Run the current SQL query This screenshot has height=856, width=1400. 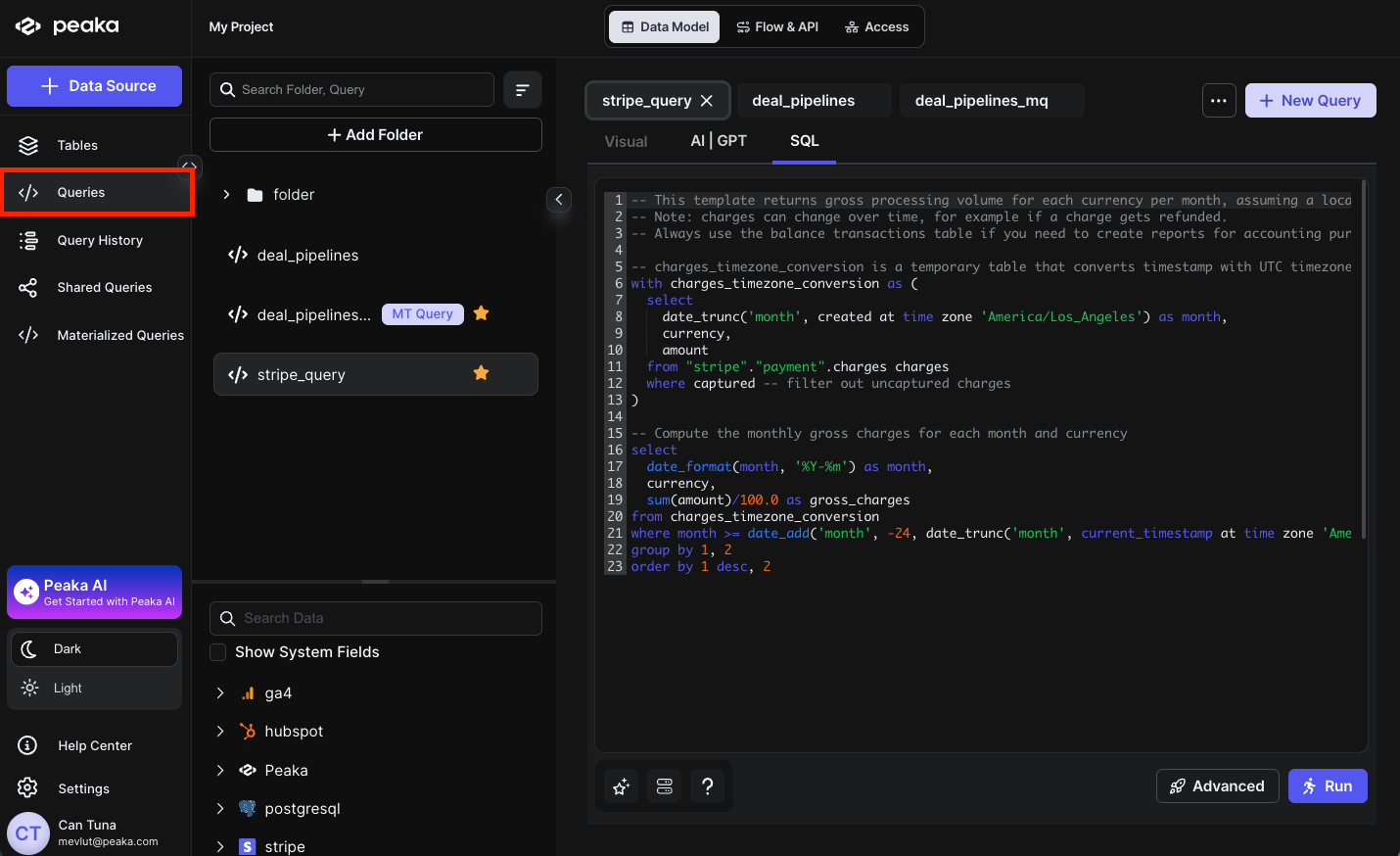coord(1327,786)
